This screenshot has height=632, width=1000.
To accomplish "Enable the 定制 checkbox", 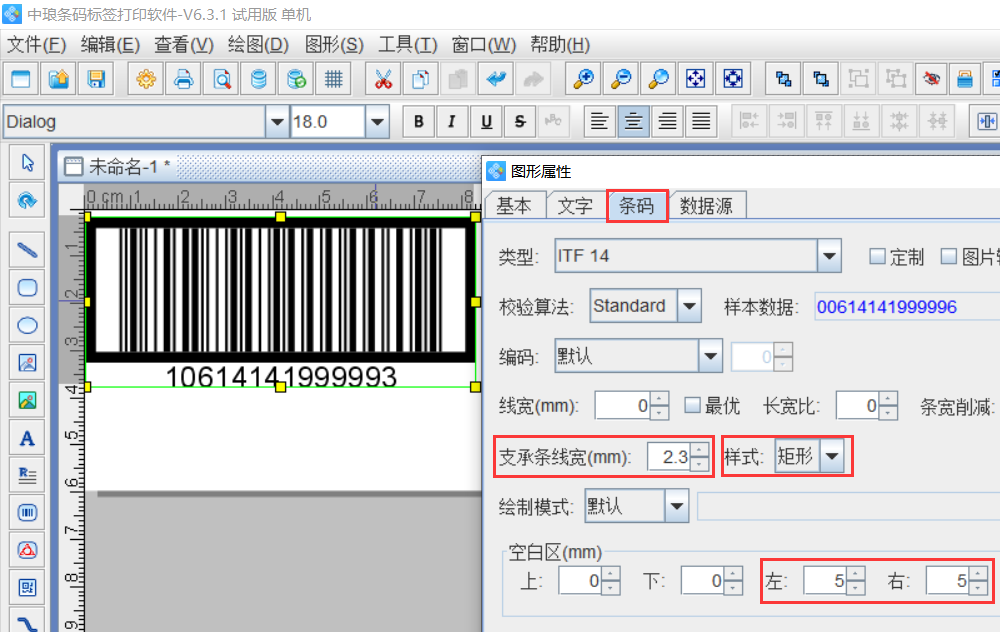I will coord(878,256).
